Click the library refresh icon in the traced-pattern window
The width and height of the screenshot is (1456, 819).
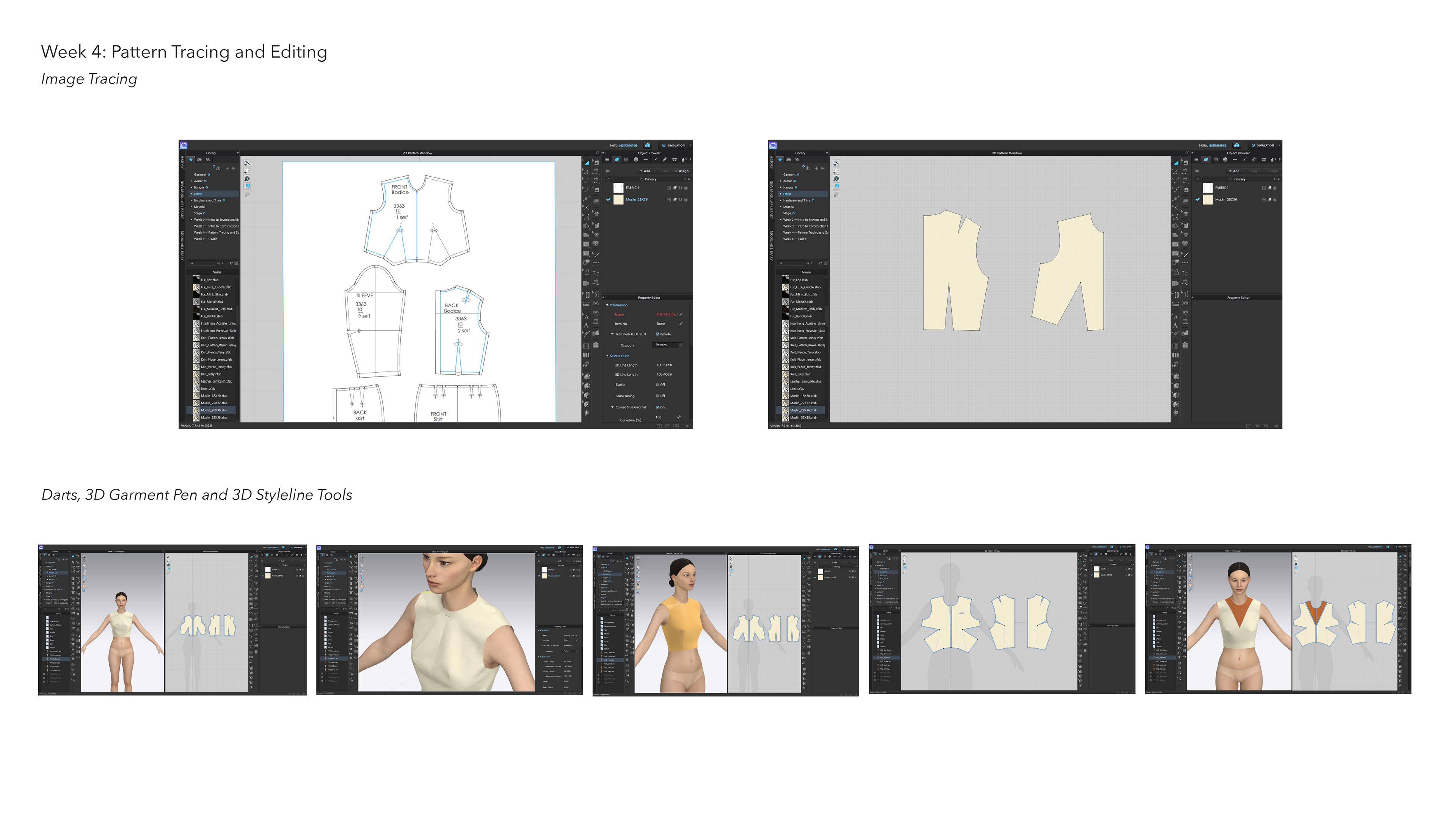pyautogui.click(x=231, y=263)
